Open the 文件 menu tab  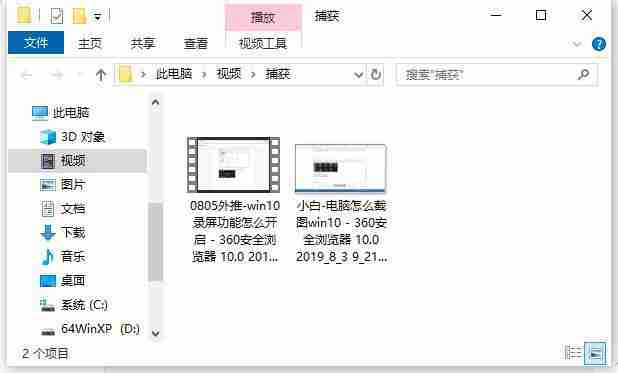pyautogui.click(x=36, y=43)
